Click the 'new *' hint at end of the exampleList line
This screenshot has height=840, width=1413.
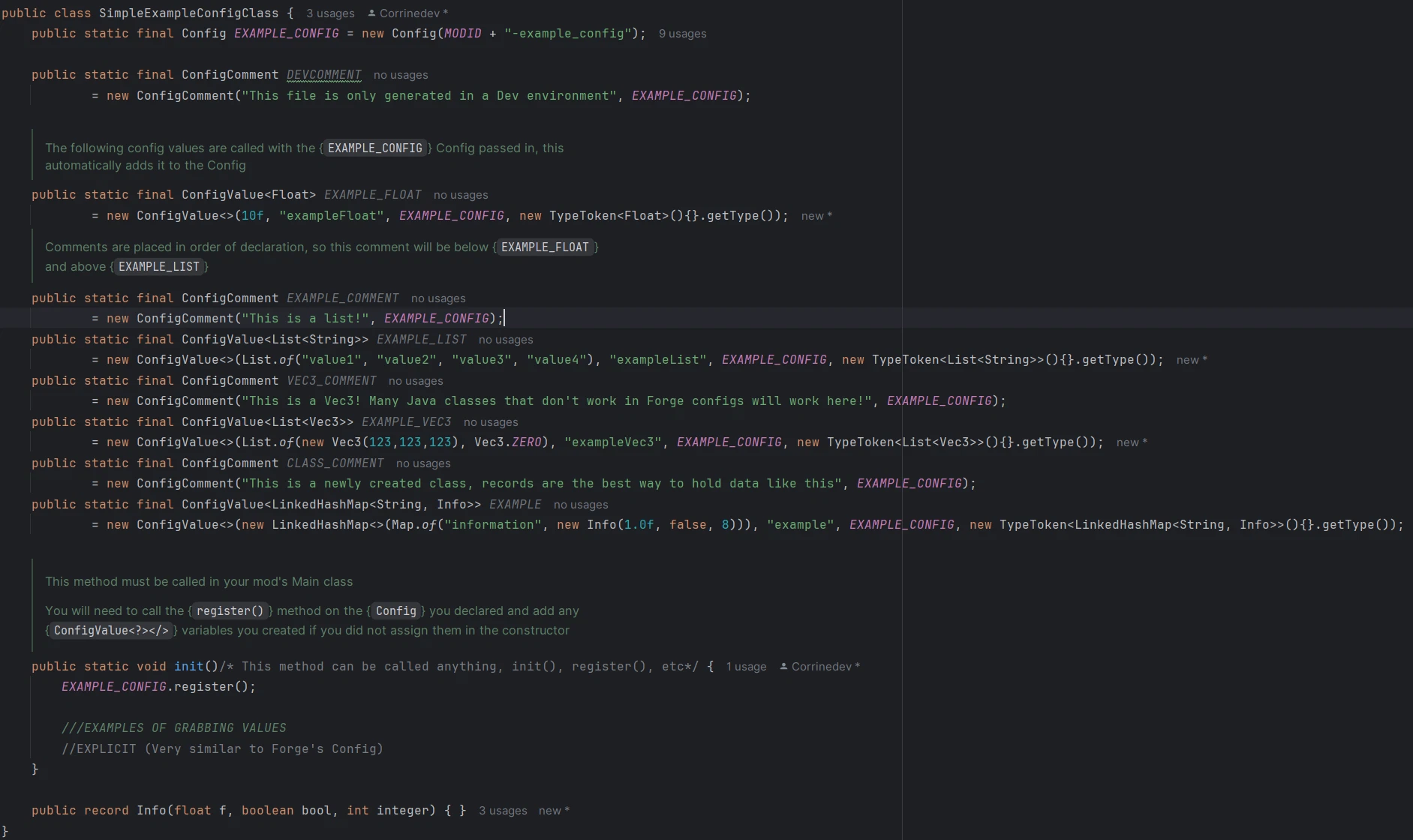coord(1192,360)
